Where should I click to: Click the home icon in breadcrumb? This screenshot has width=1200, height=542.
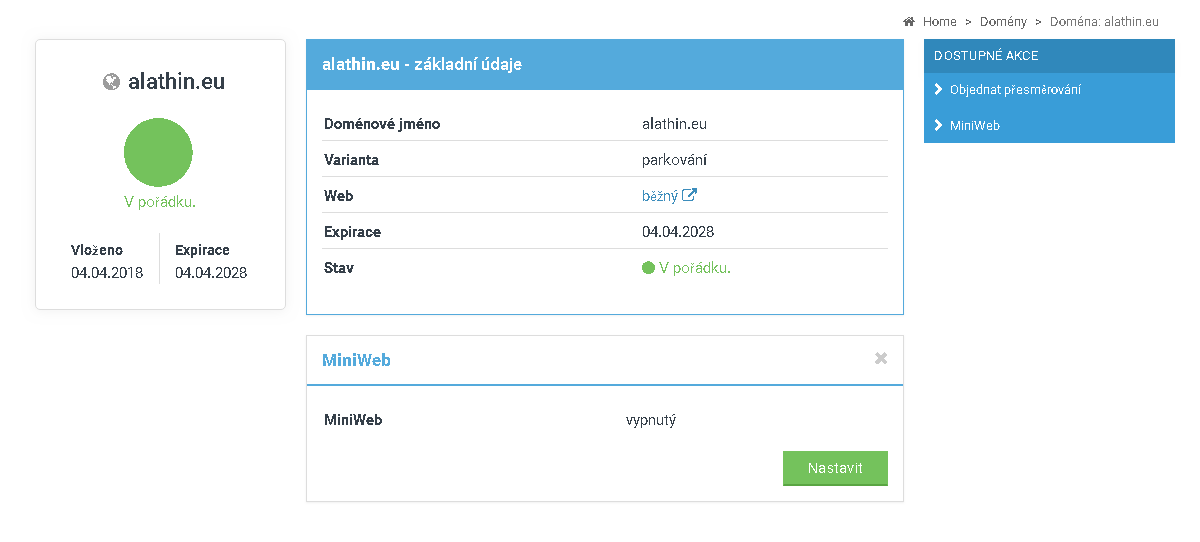pos(909,22)
